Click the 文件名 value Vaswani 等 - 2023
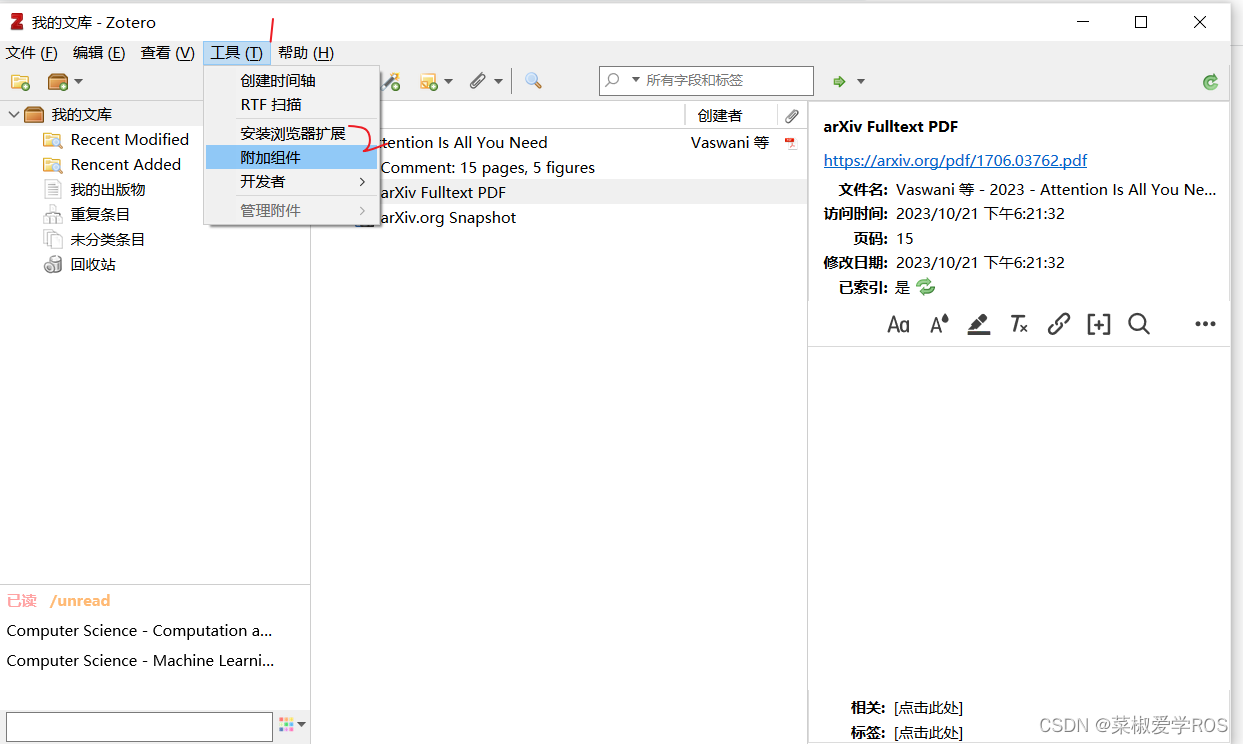This screenshot has height=744, width=1243. [1057, 189]
